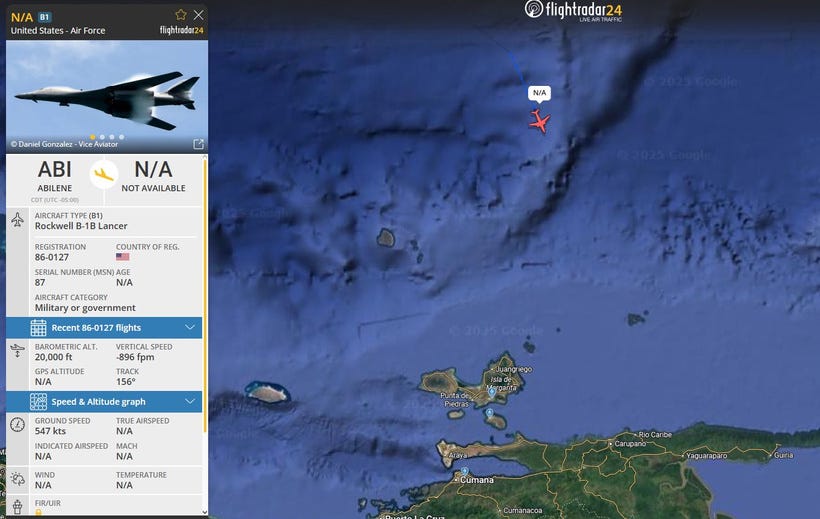Expand Recent 86-0127 flights section
The image size is (820, 519).
(x=104, y=328)
